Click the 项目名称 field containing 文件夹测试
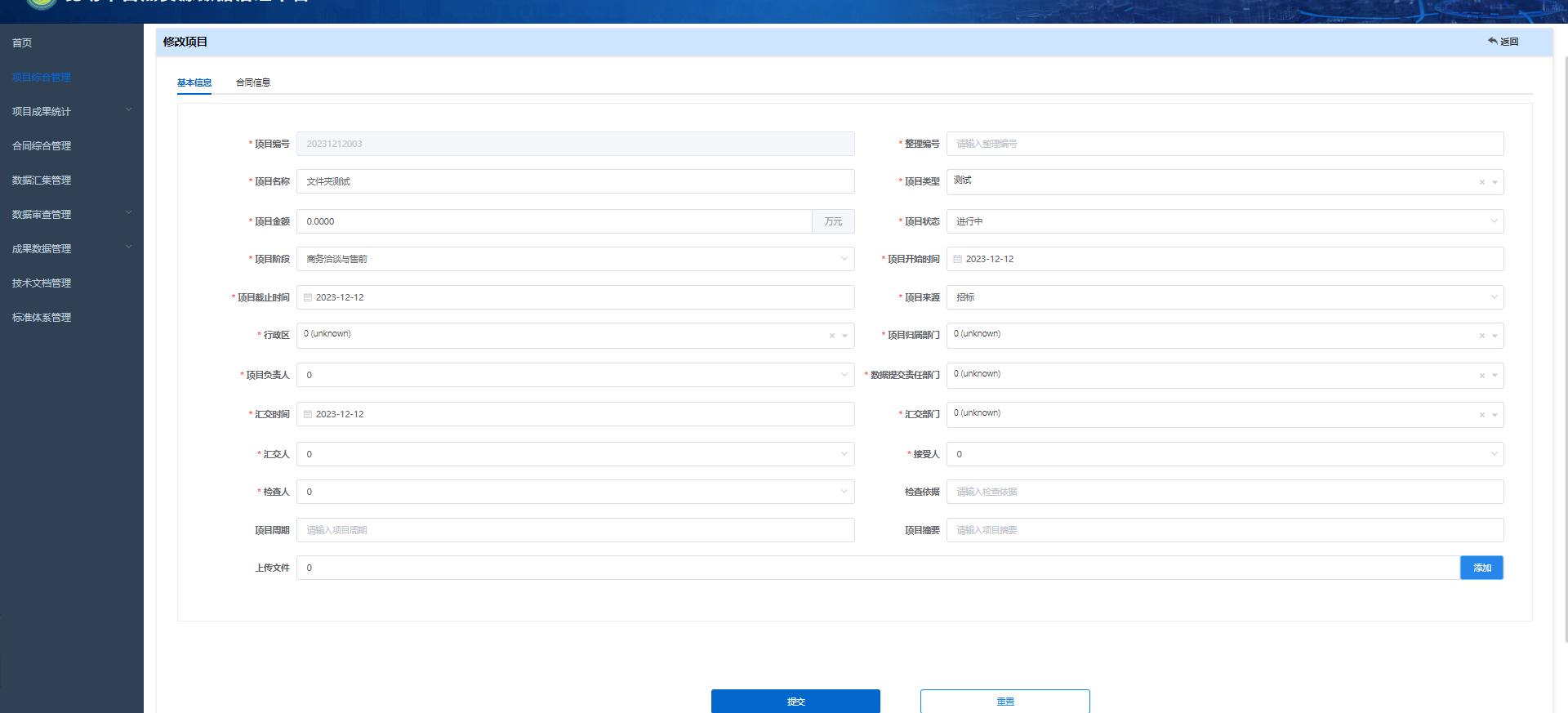 pos(575,181)
